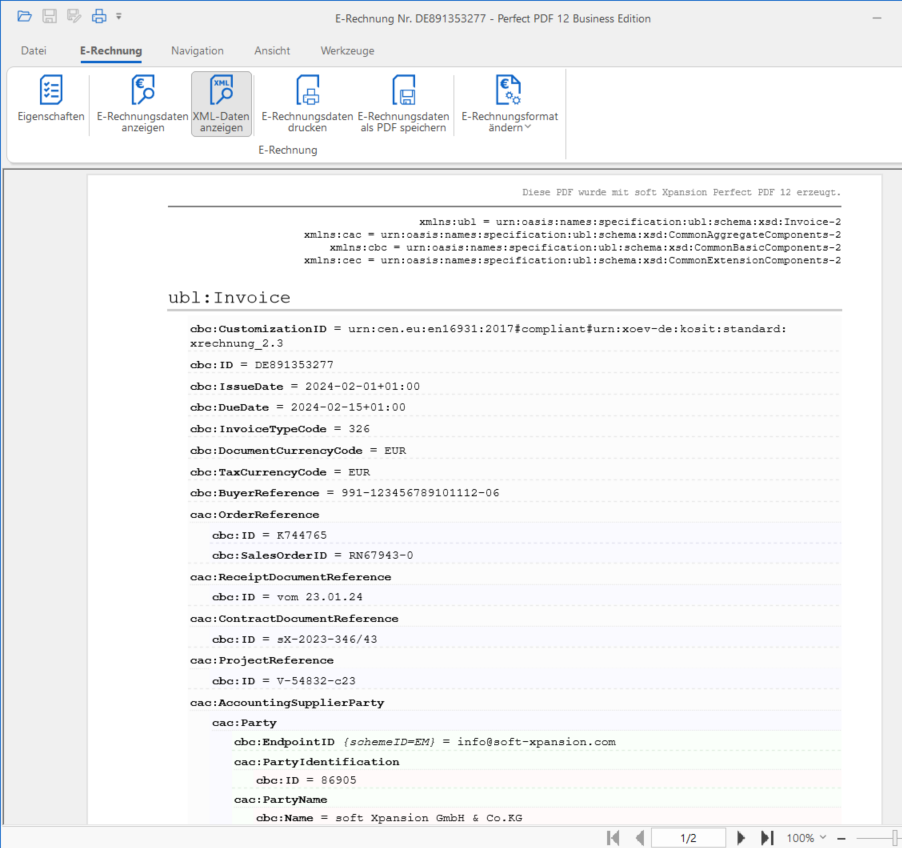Click the print icon in title bar
This screenshot has height=848, width=902.
(98, 16)
